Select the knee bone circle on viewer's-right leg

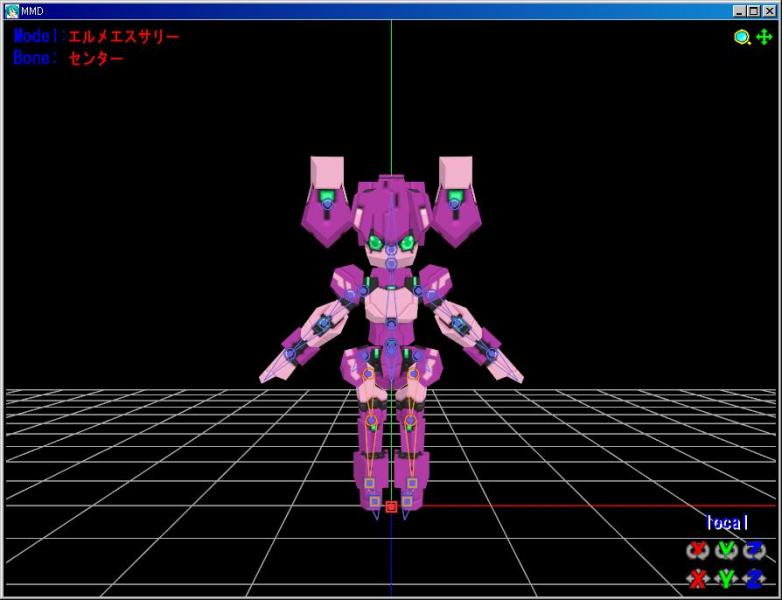410,421
